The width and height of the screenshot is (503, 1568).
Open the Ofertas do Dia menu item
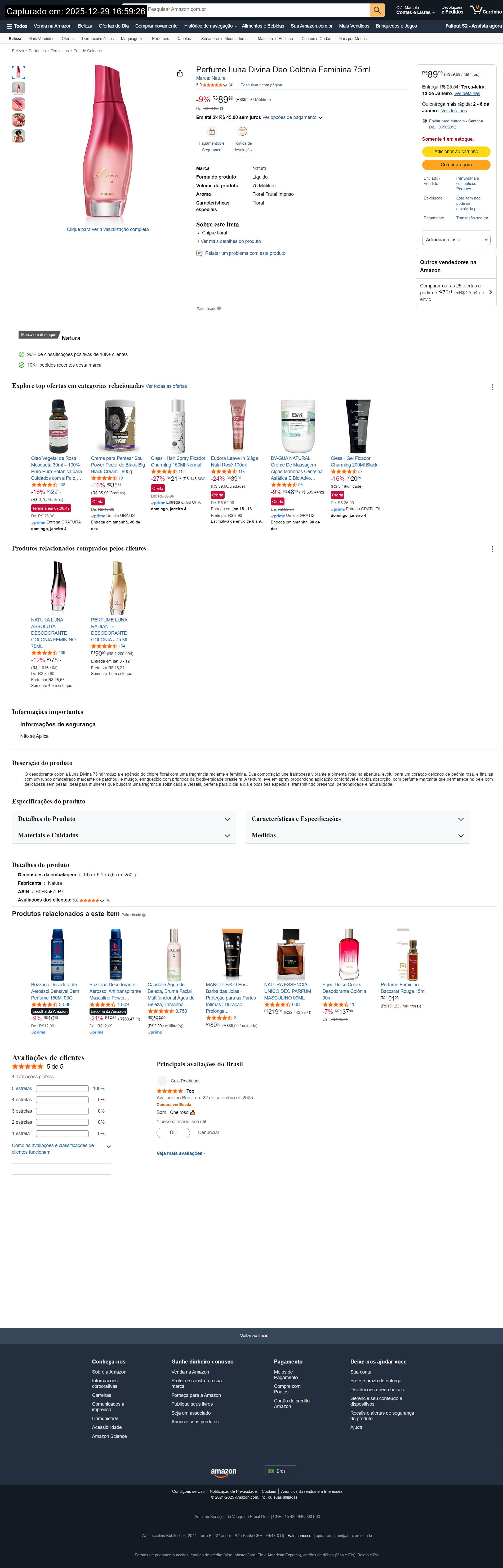click(x=114, y=26)
